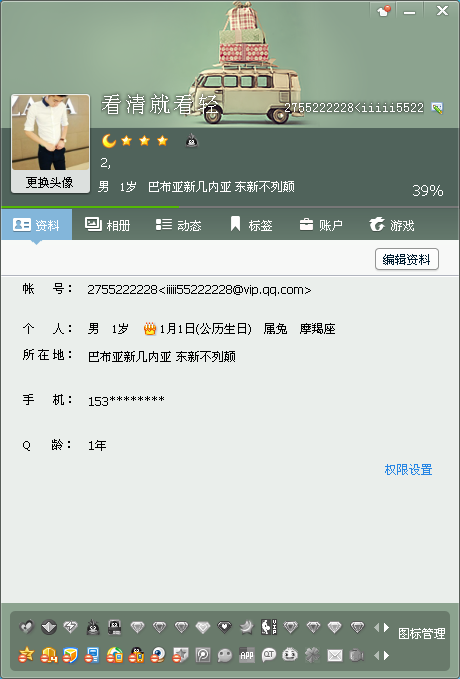Click the skin-change shirt icon in title bar

point(384,11)
